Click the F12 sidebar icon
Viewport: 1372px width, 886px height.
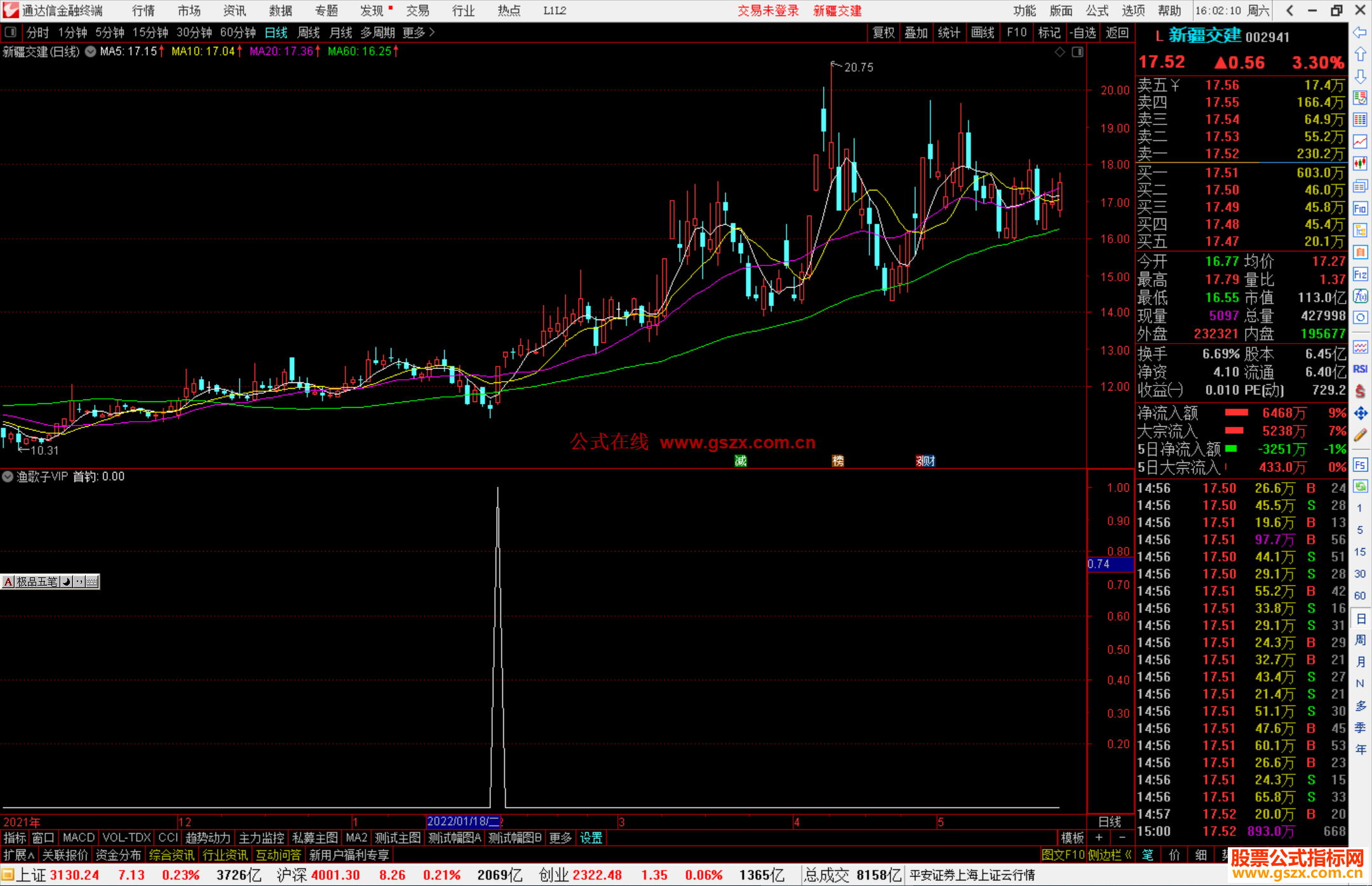click(1360, 274)
